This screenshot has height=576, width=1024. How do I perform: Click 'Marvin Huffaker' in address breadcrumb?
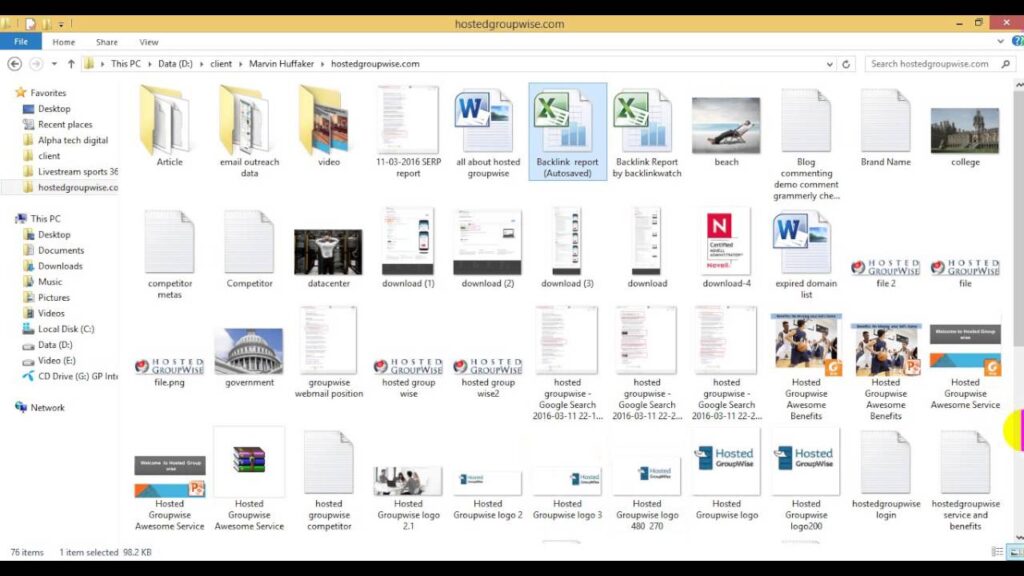pyautogui.click(x=281, y=64)
